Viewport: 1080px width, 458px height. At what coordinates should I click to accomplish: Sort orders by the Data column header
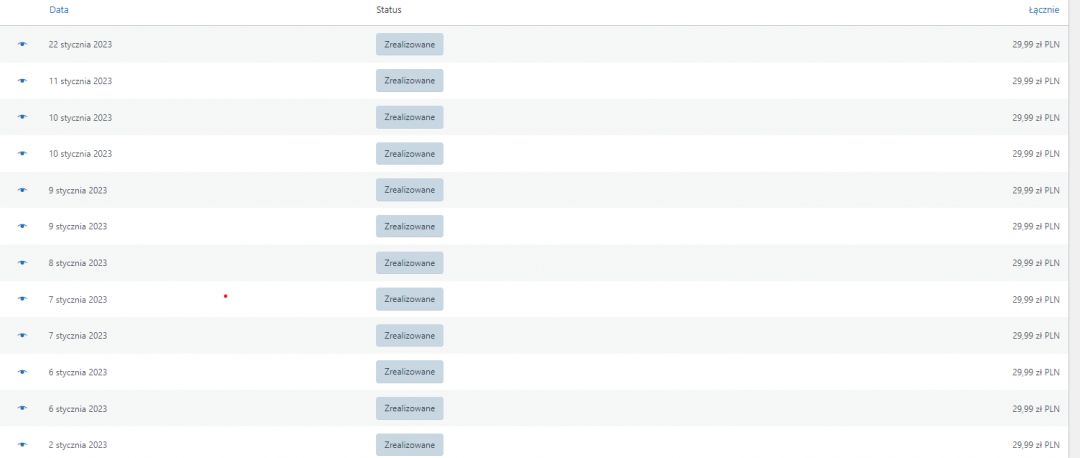[x=58, y=9]
